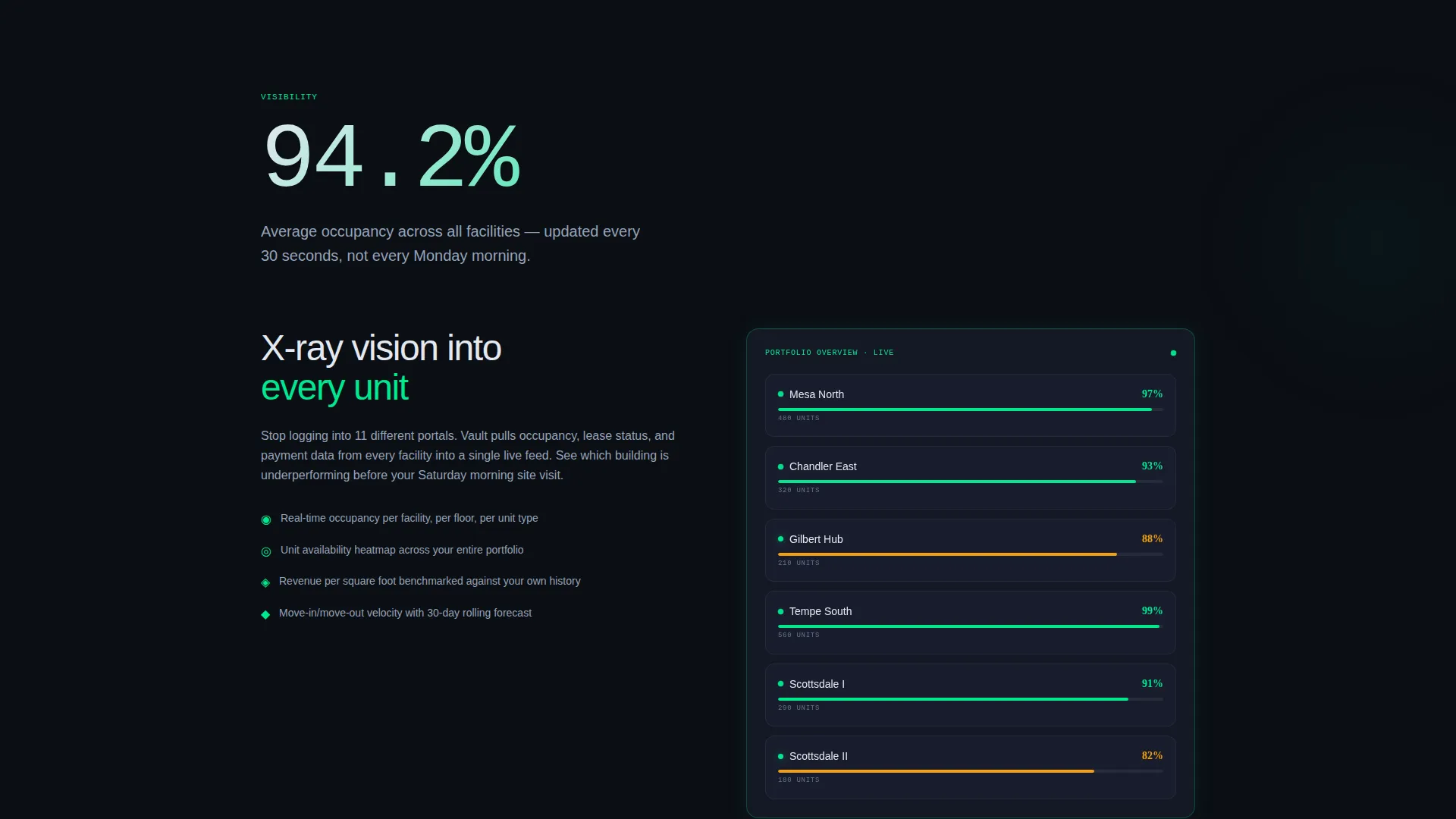Viewport: 1456px width, 819px height.
Task: Click the 480 UNITS label under Mesa North
Action: (x=799, y=418)
